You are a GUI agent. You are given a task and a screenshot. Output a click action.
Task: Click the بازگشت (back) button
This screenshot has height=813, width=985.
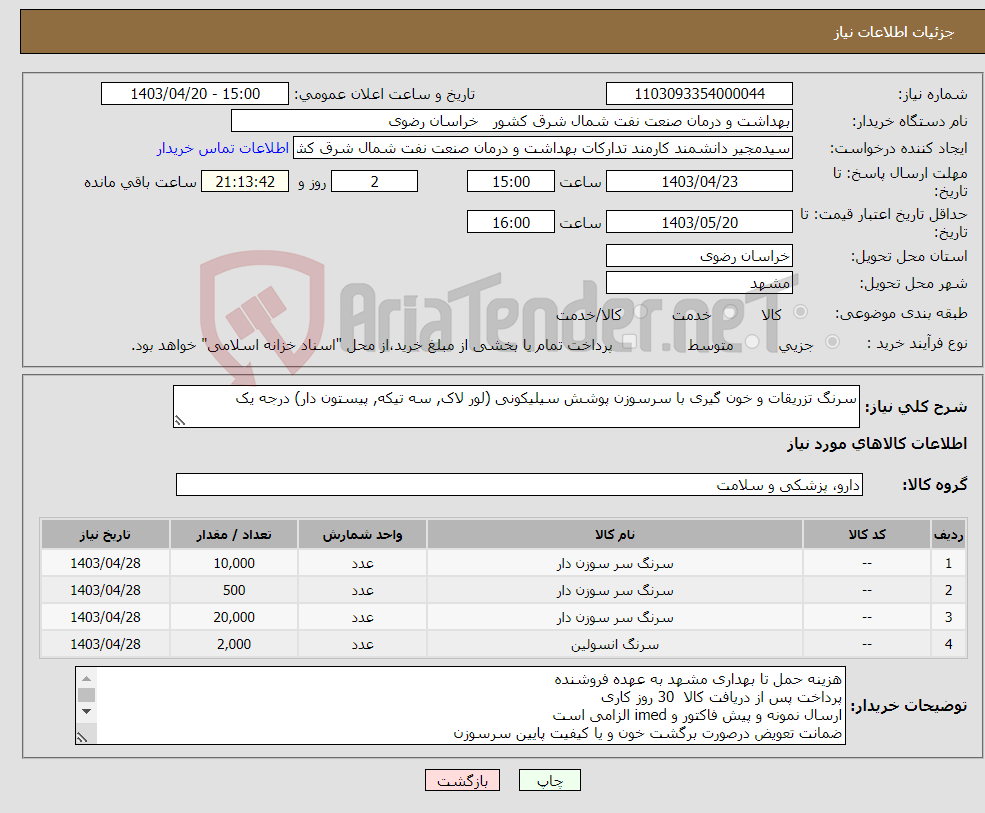[x=462, y=780]
